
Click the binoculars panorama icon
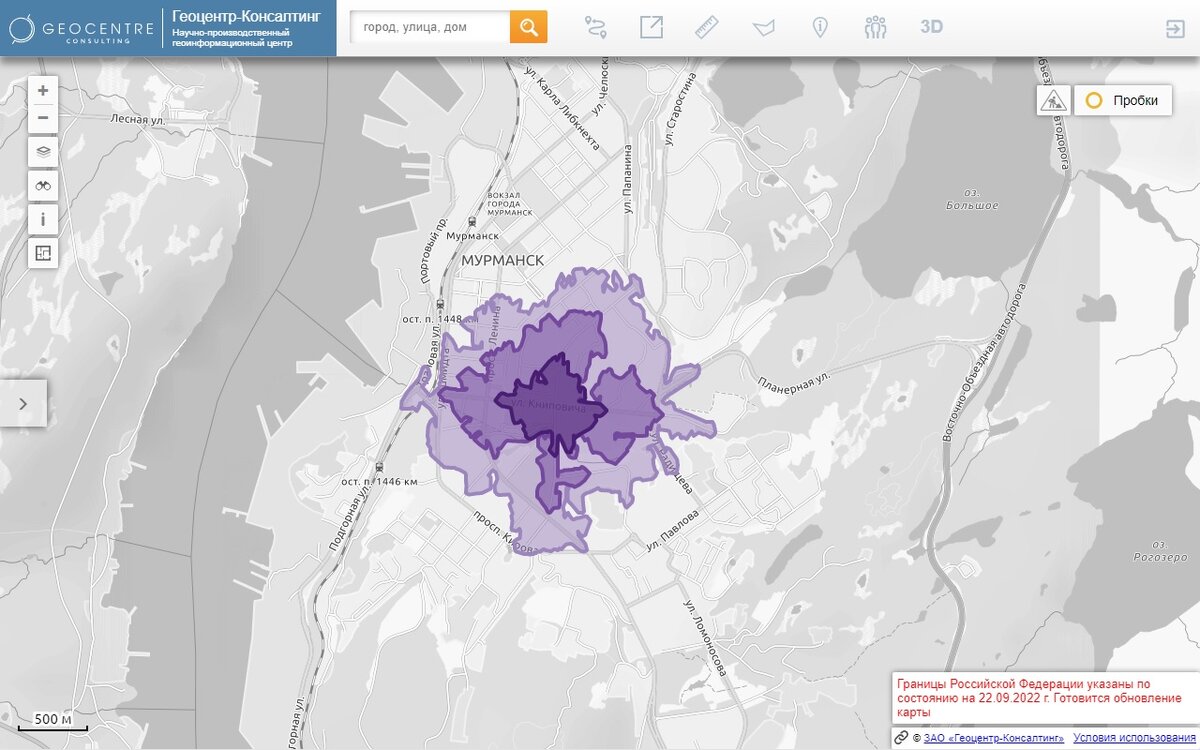[x=43, y=185]
